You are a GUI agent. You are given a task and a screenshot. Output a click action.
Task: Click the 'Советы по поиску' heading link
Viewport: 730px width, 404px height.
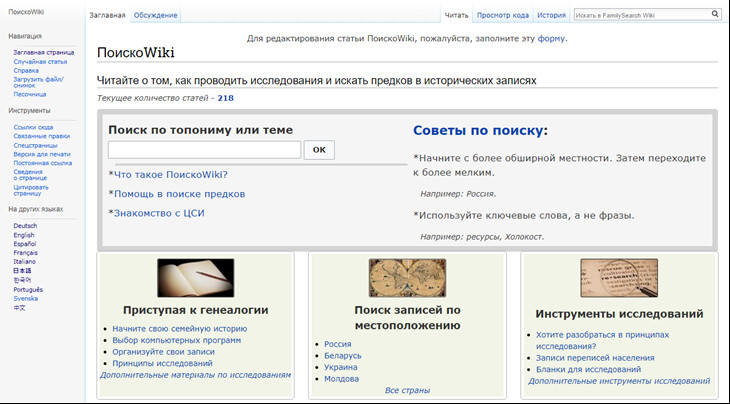point(478,131)
